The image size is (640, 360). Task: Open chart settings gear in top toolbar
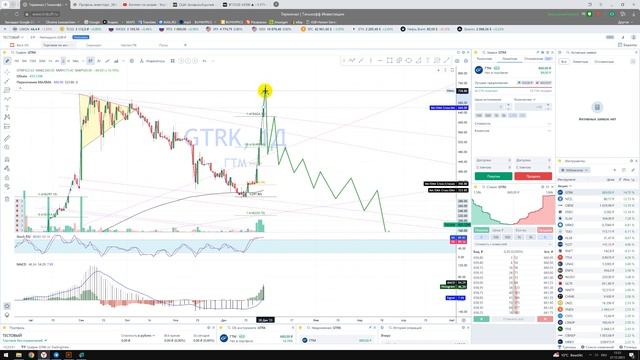(x=466, y=61)
